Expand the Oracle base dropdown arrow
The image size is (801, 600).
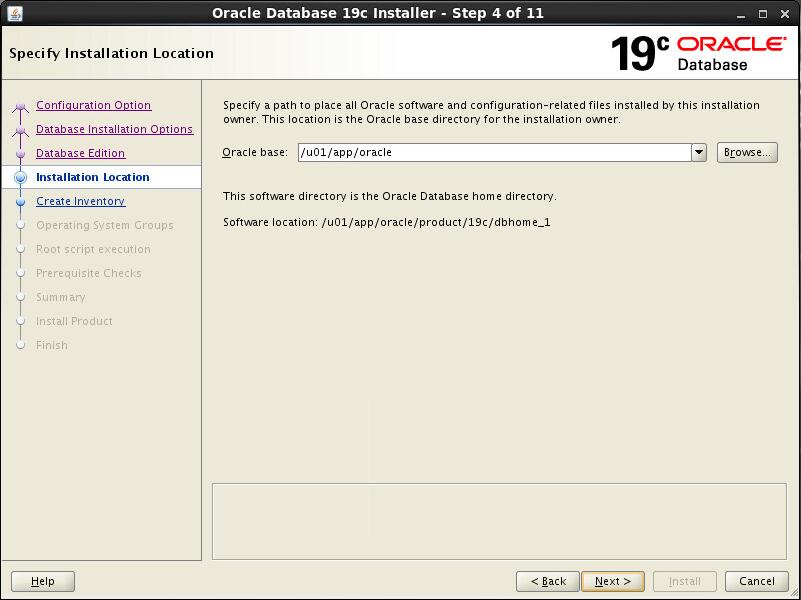point(699,153)
